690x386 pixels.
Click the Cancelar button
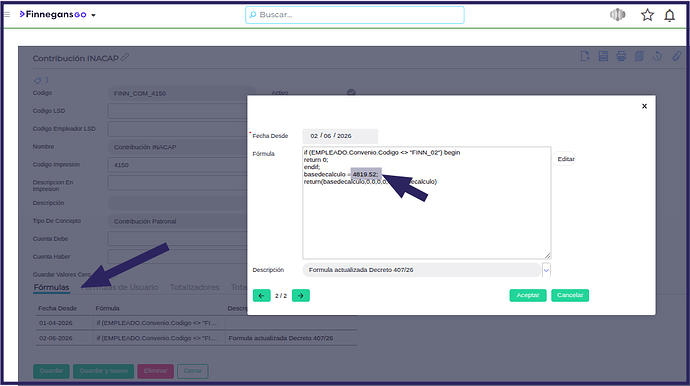click(x=570, y=295)
